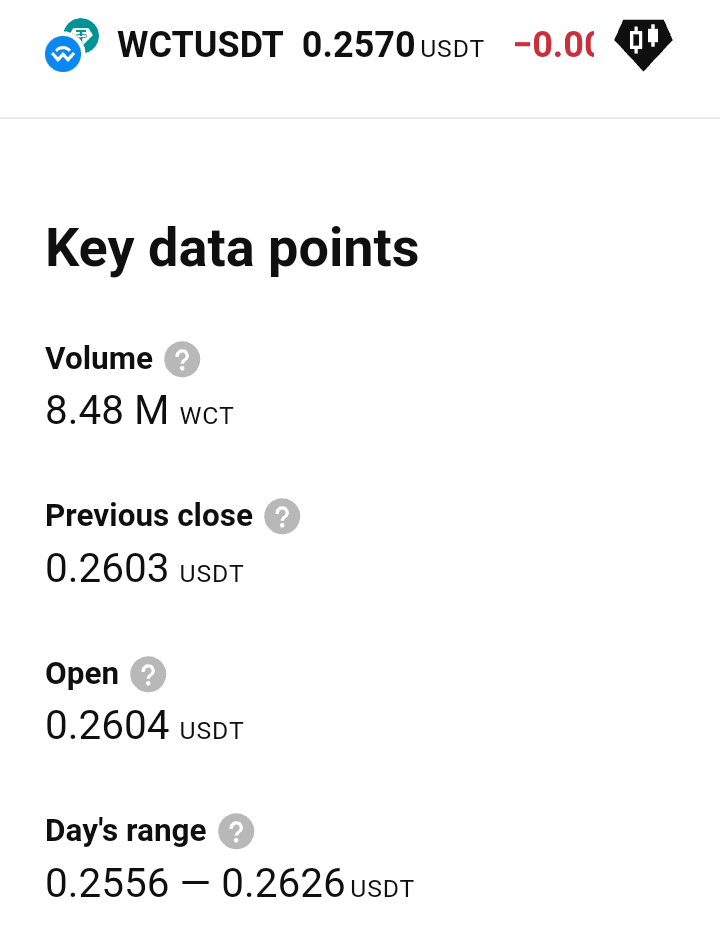Select the WCTUSDT symbol name
The height and width of the screenshot is (928, 720).
click(201, 45)
